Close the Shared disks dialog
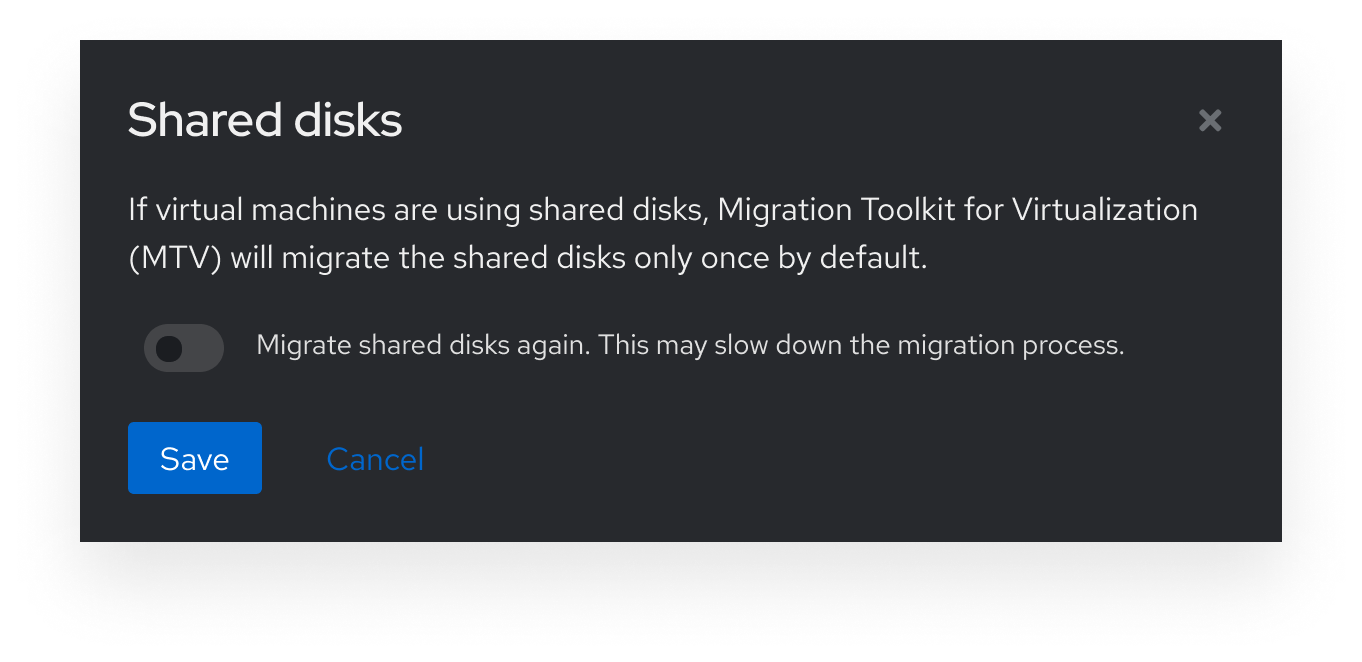Image resolution: width=1362 pixels, height=662 pixels. [x=1210, y=121]
